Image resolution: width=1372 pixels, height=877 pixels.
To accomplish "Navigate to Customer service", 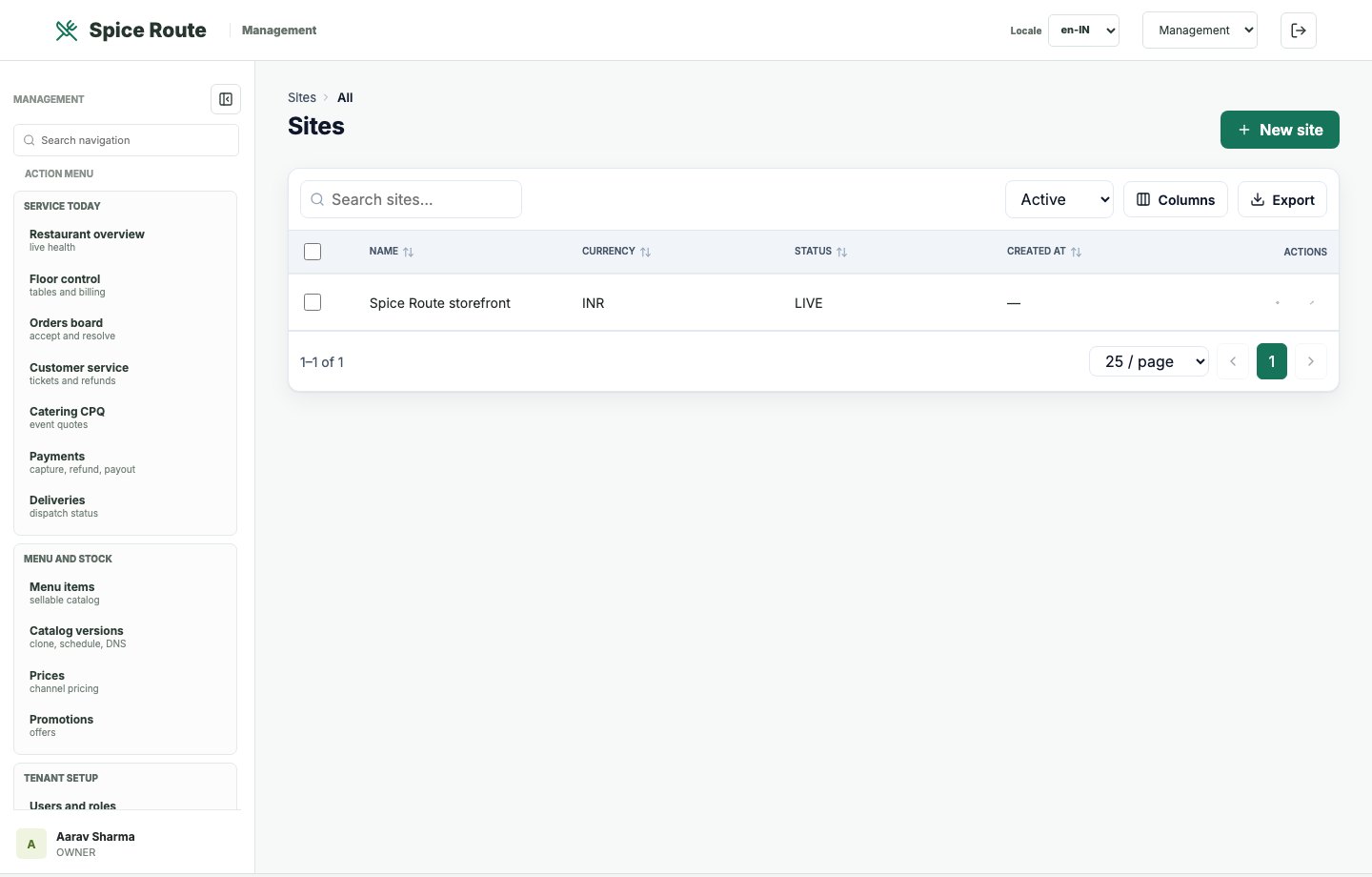I will tap(125, 374).
